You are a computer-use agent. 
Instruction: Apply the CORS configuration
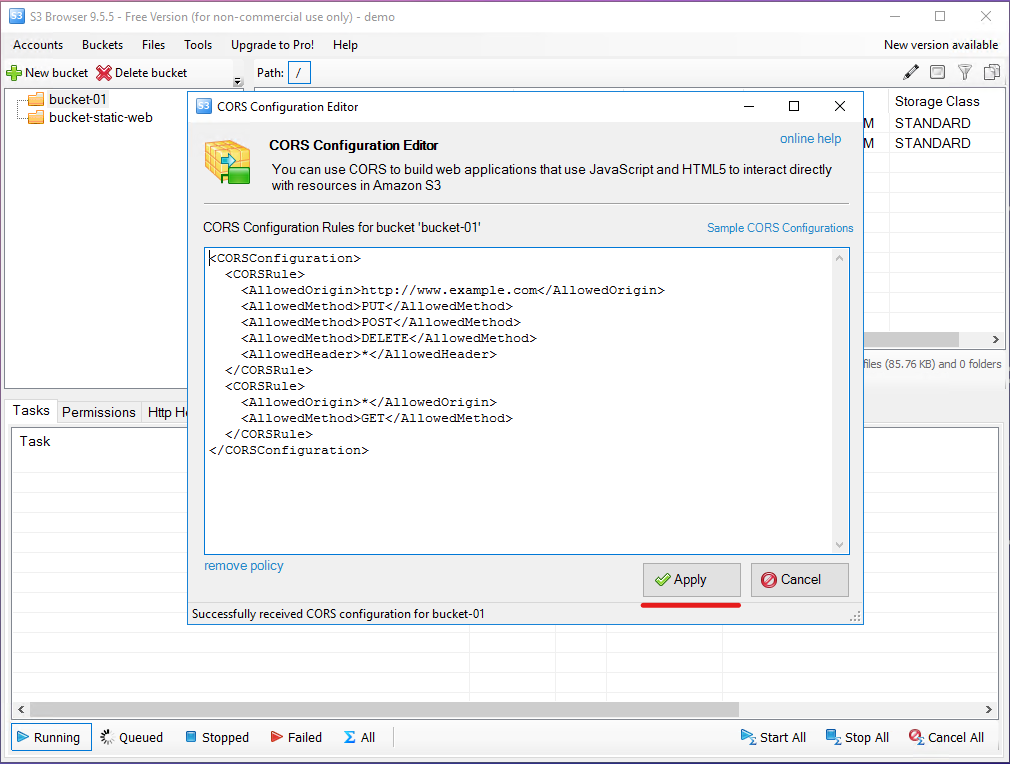pos(691,580)
